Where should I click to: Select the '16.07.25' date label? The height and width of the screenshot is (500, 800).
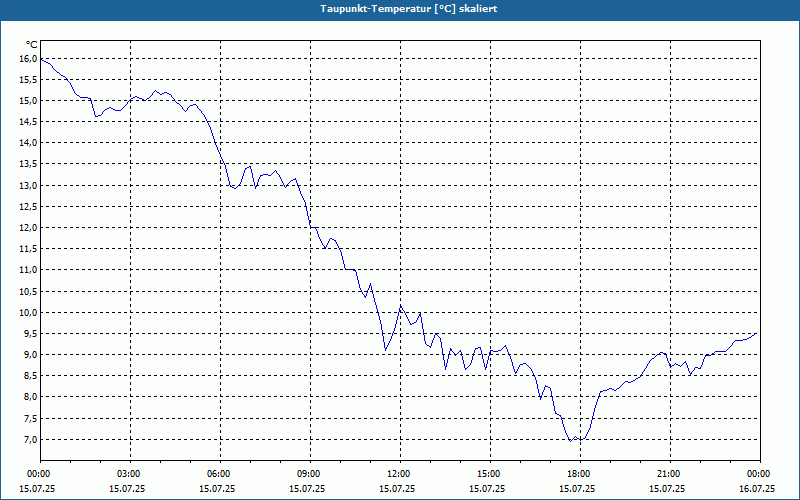click(x=757, y=489)
